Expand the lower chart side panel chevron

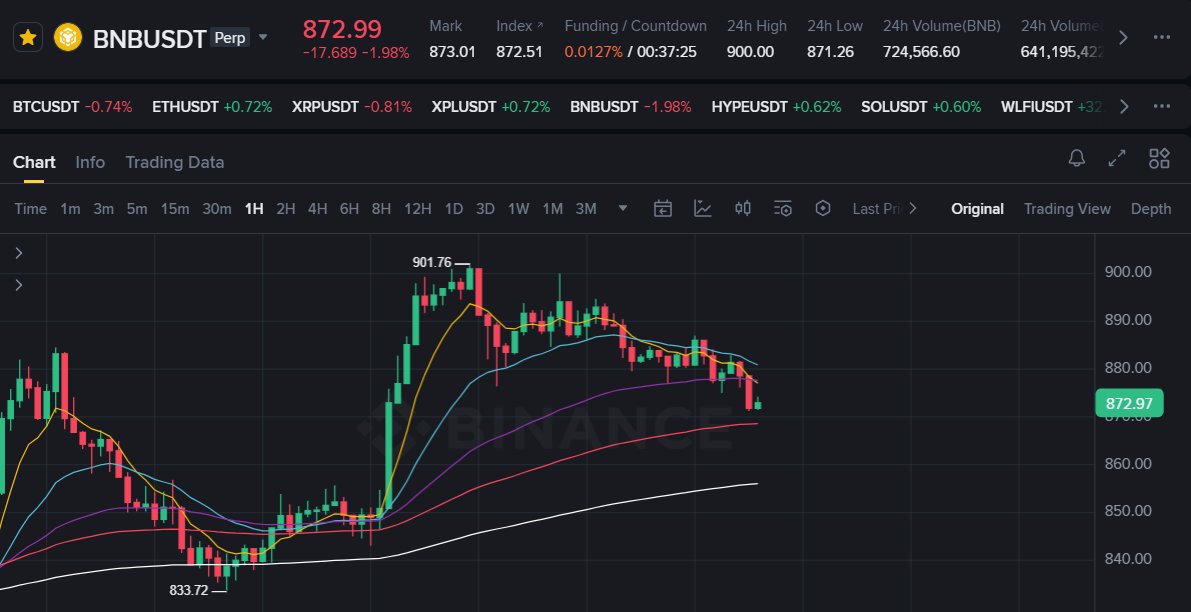point(19,285)
